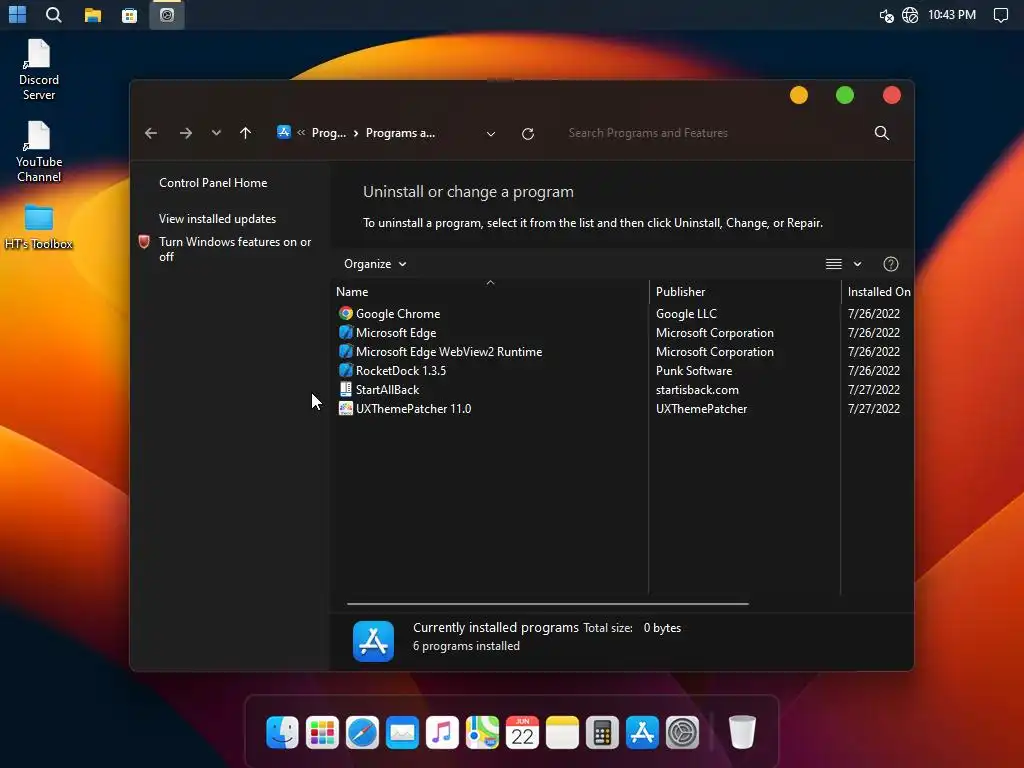Image resolution: width=1024 pixels, height=768 pixels.
Task: Go up one level with up arrow
Action: 246,133
